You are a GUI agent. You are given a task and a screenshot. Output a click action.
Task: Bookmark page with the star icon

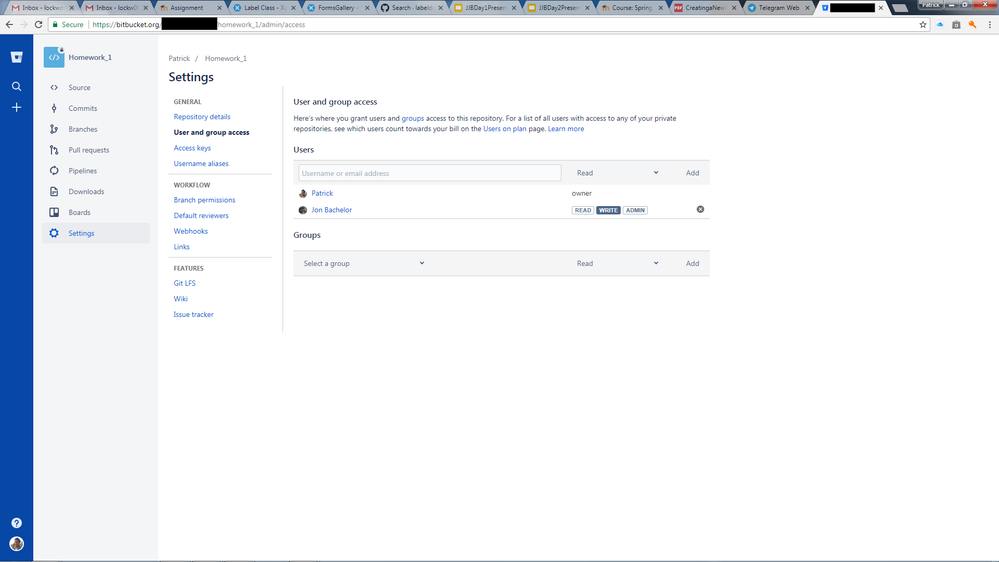click(x=923, y=24)
